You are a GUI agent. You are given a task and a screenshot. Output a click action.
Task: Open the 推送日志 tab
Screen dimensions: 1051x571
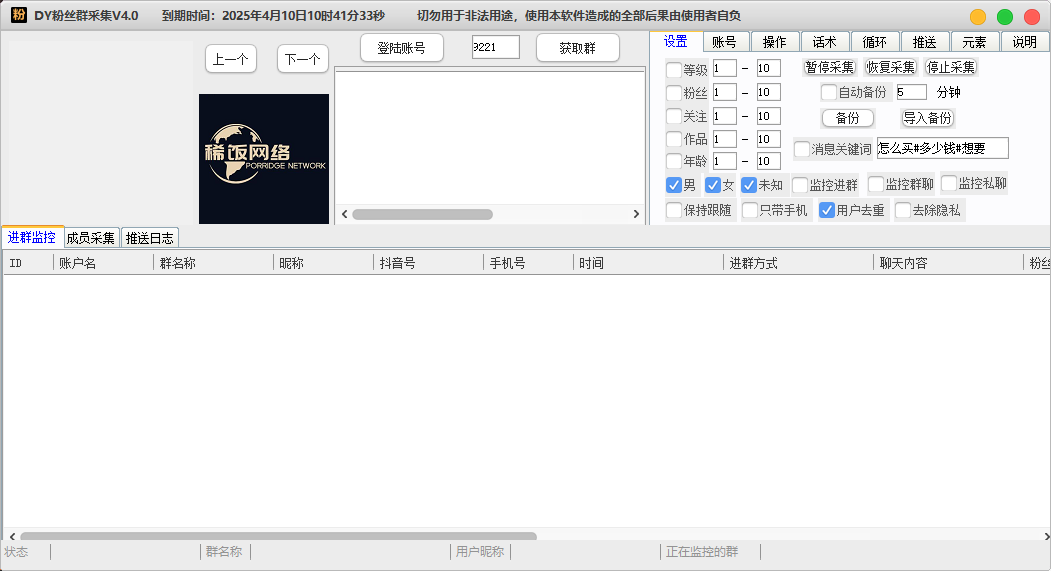coord(149,238)
